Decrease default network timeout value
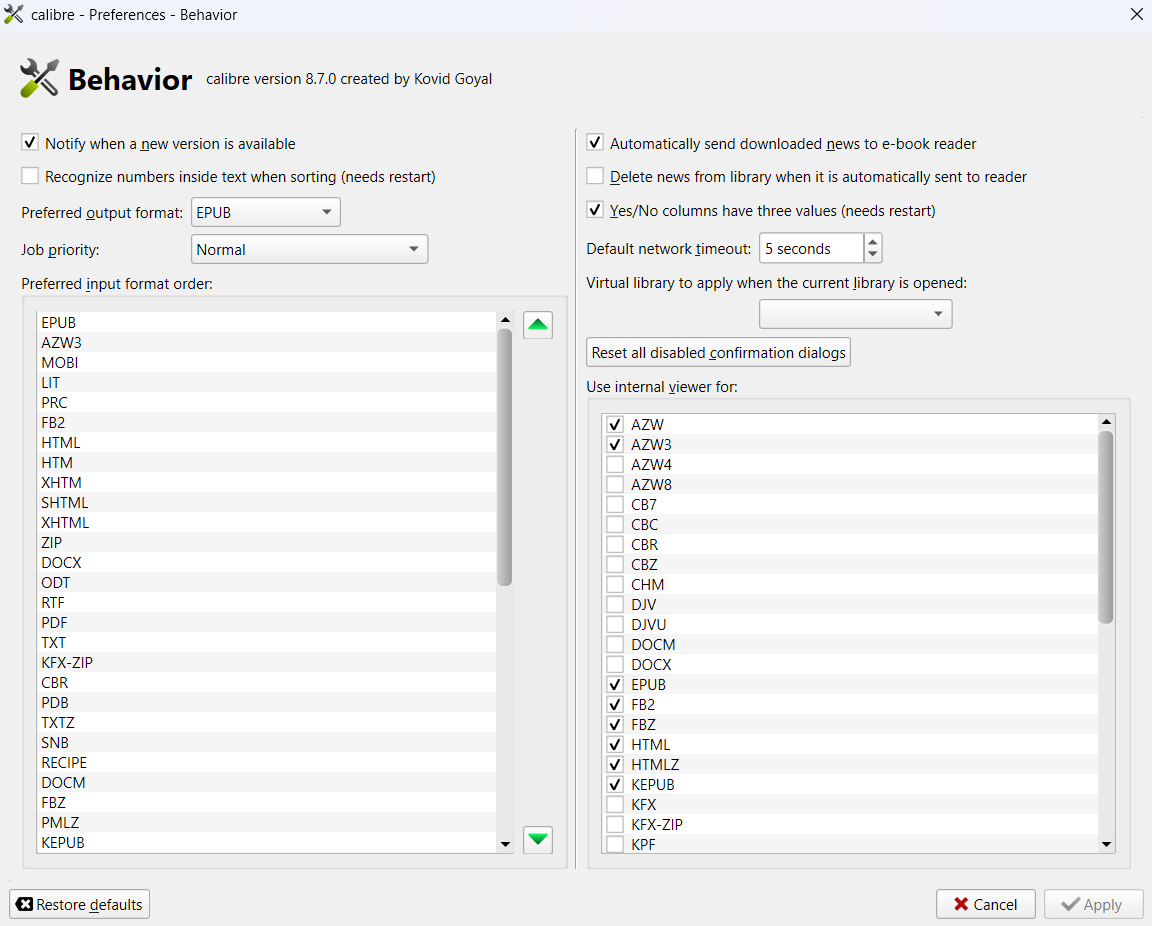The height and width of the screenshot is (926, 1152). pos(872,254)
